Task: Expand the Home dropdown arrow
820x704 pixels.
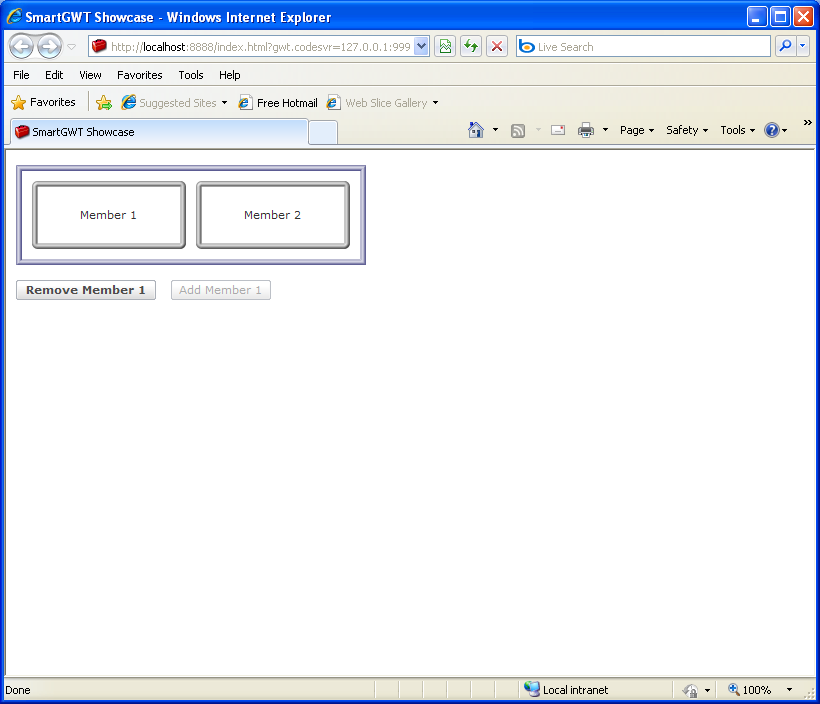Action: (x=495, y=130)
